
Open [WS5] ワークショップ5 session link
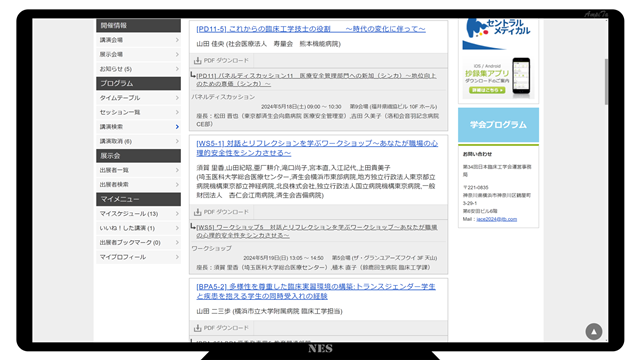[x=317, y=231]
